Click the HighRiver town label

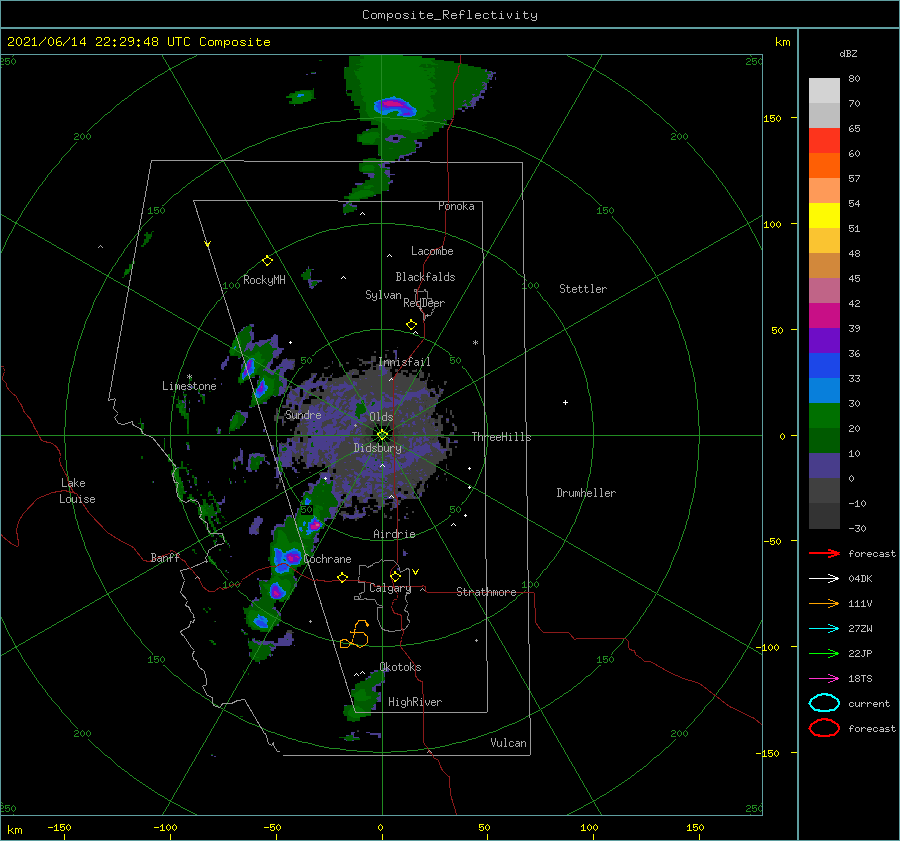[415, 702]
